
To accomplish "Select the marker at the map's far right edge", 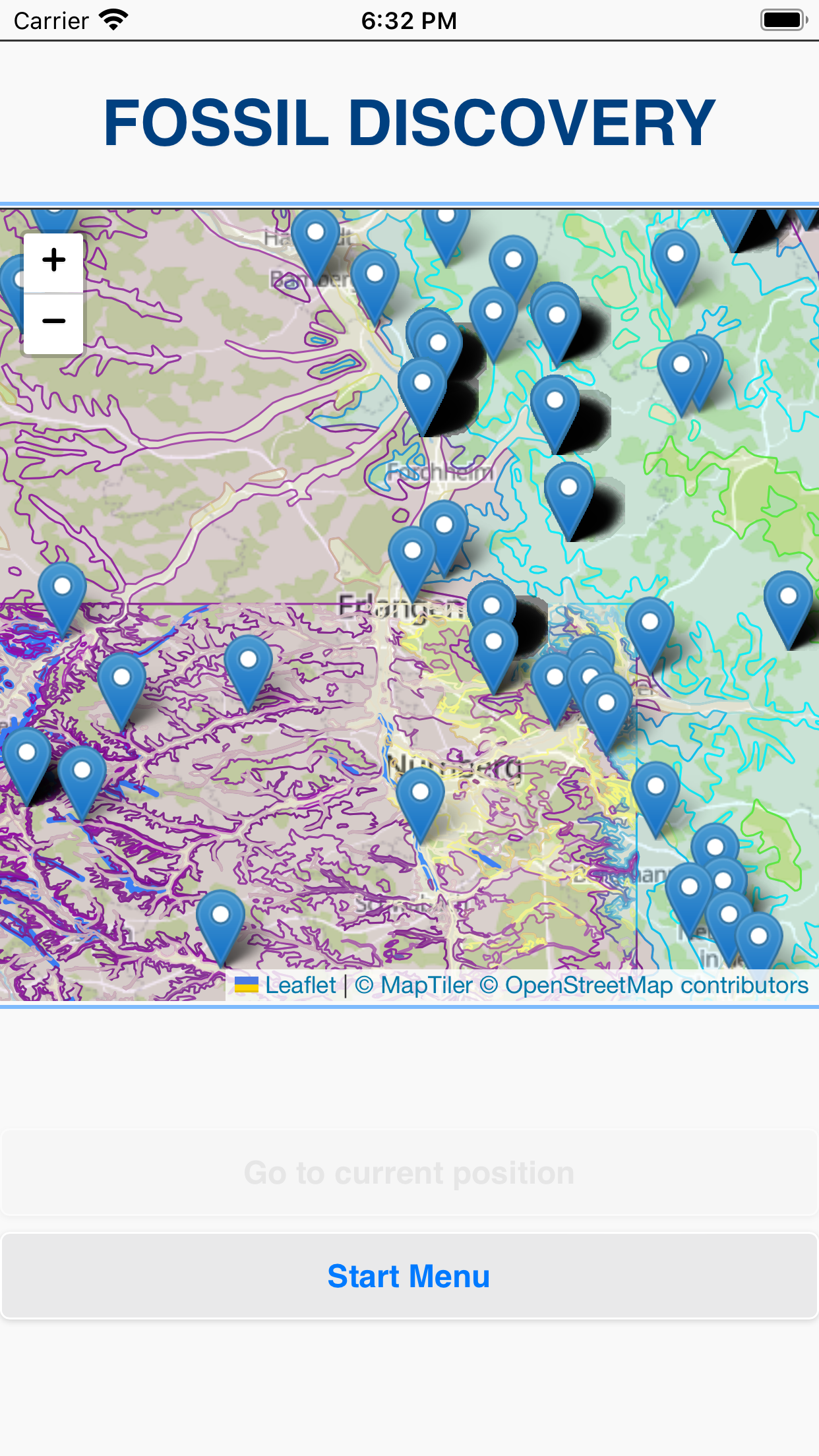I will coord(789,608).
